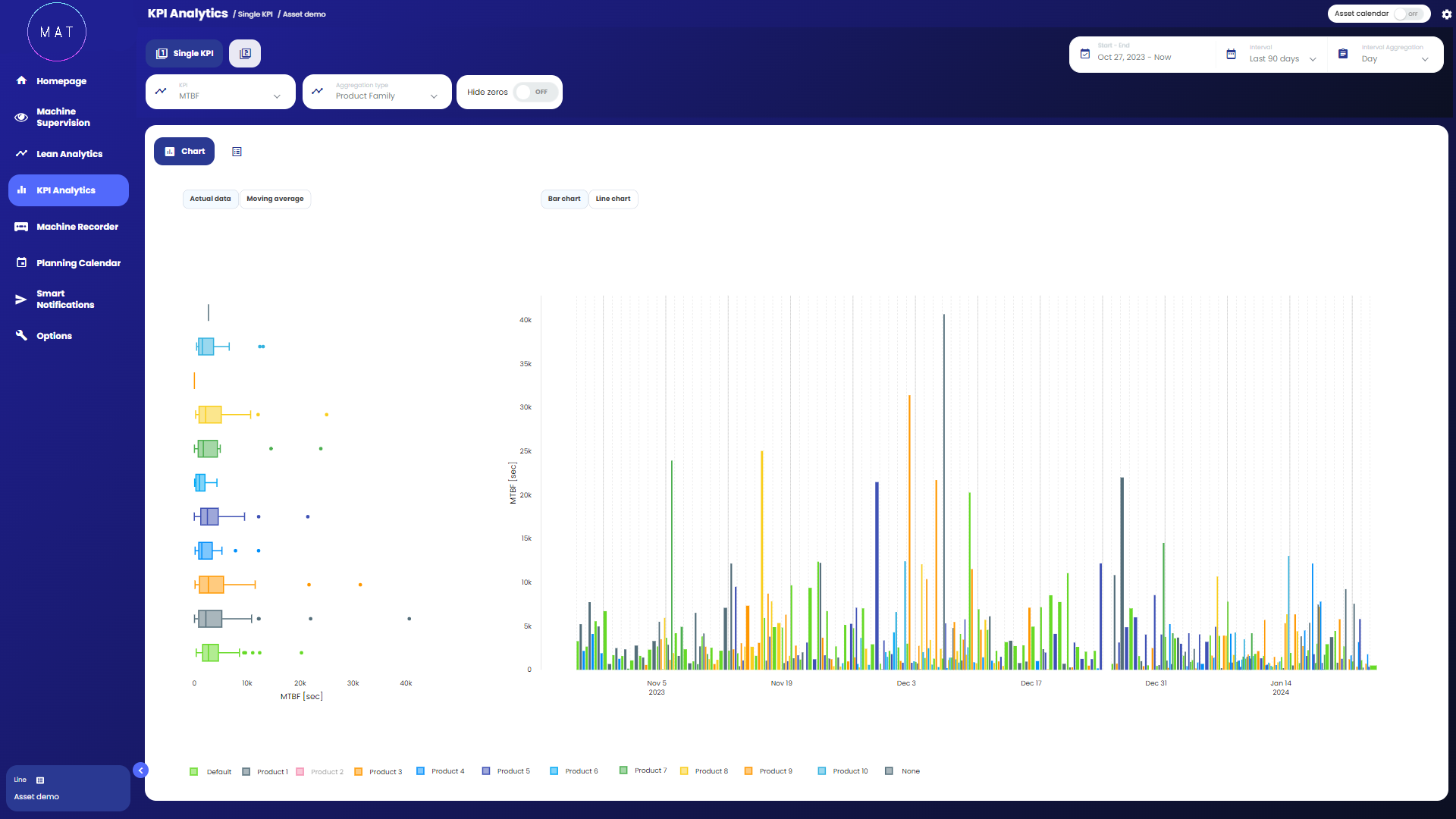Open the table view icon
The image size is (1456, 819).
coord(237,152)
